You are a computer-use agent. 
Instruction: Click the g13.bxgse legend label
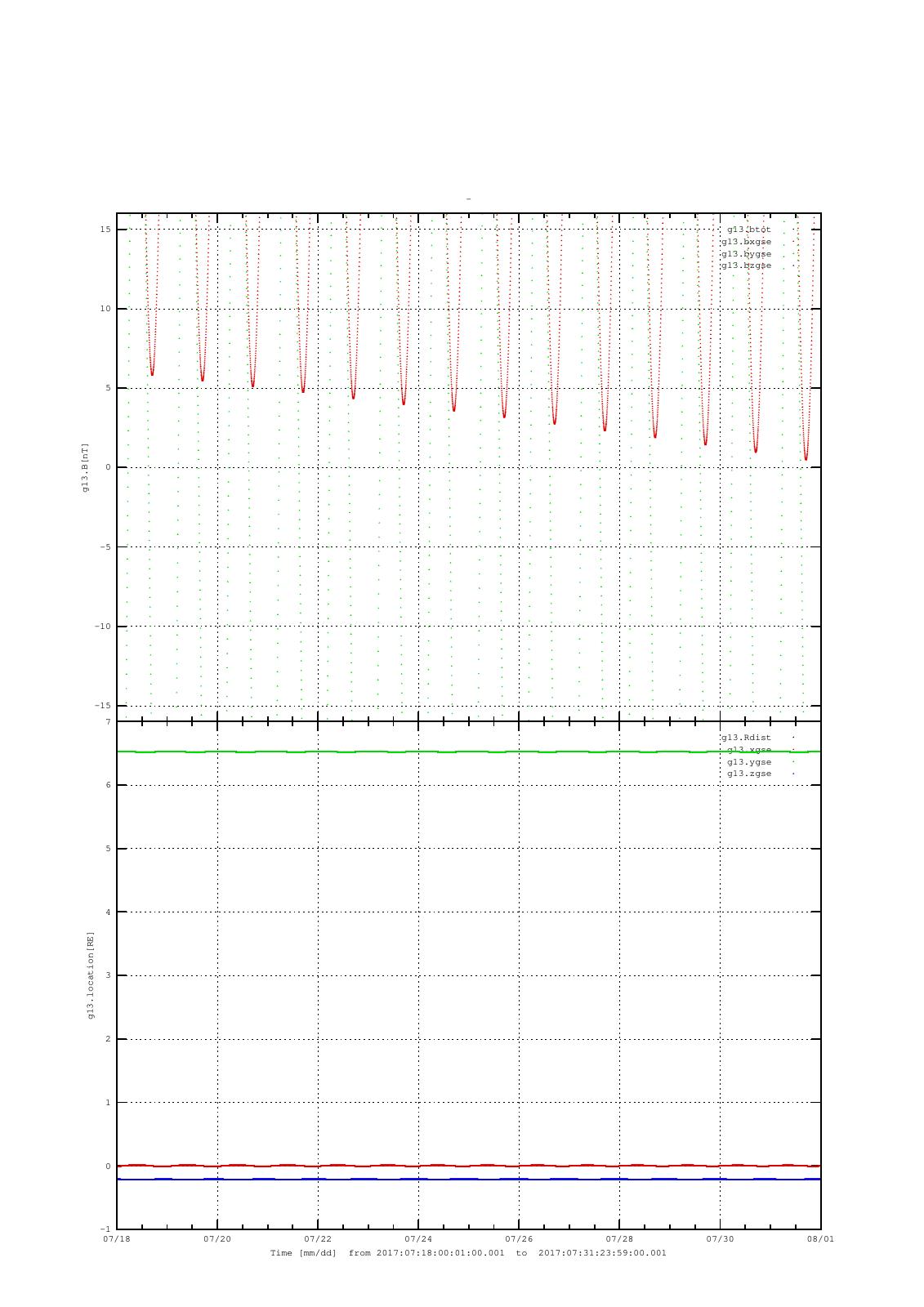(x=746, y=242)
